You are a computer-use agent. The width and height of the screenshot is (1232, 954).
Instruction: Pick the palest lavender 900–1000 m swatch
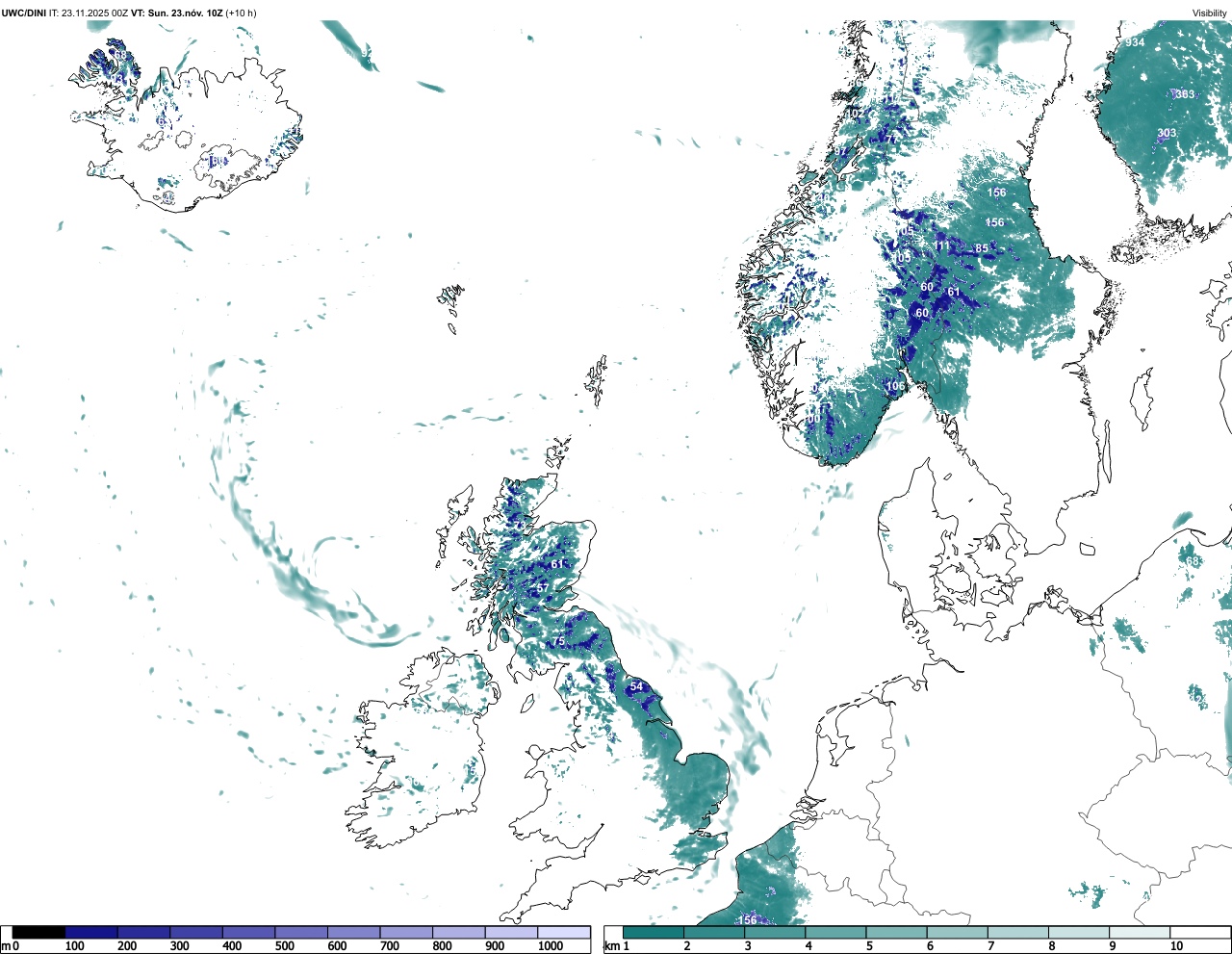(x=511, y=932)
